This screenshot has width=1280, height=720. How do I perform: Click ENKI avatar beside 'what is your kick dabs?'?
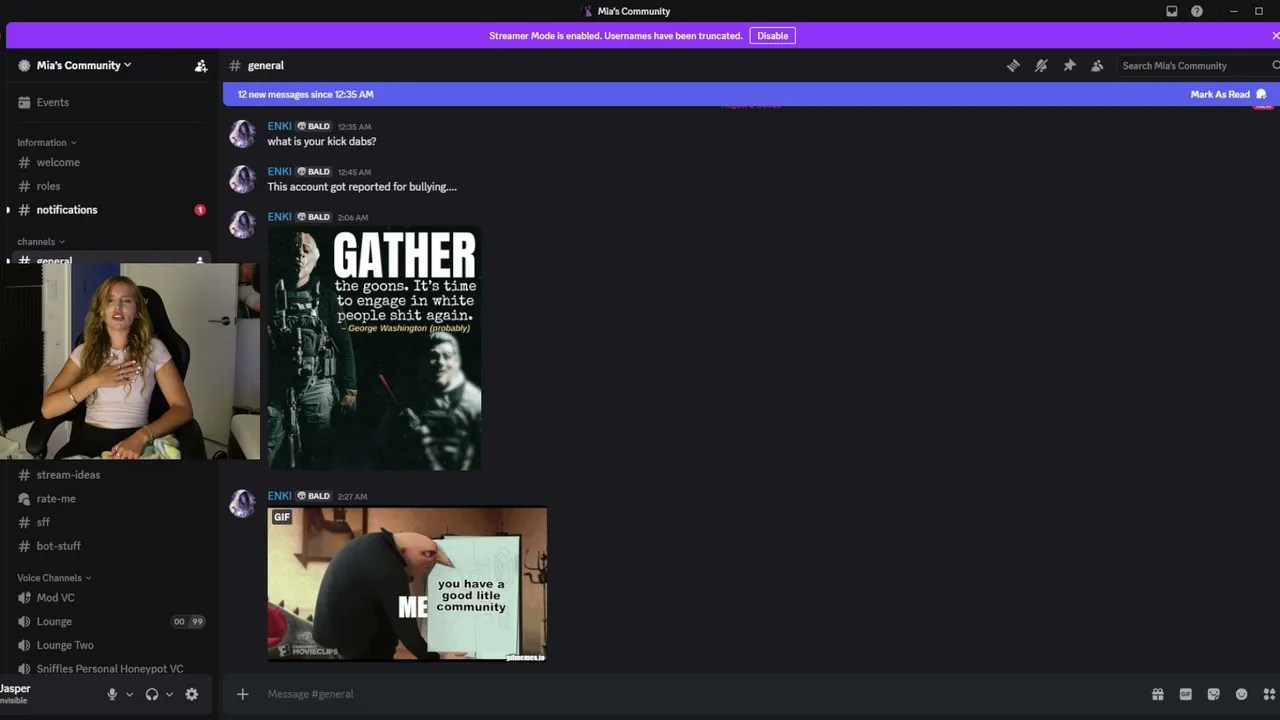pos(242,134)
